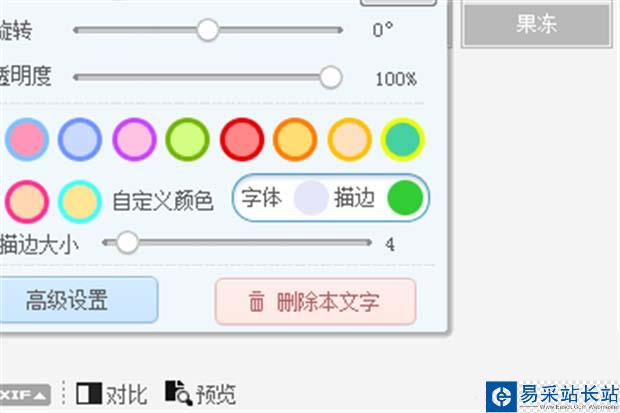Pick the light blue preset color
The height and width of the screenshot is (413, 620).
click(x=80, y=139)
